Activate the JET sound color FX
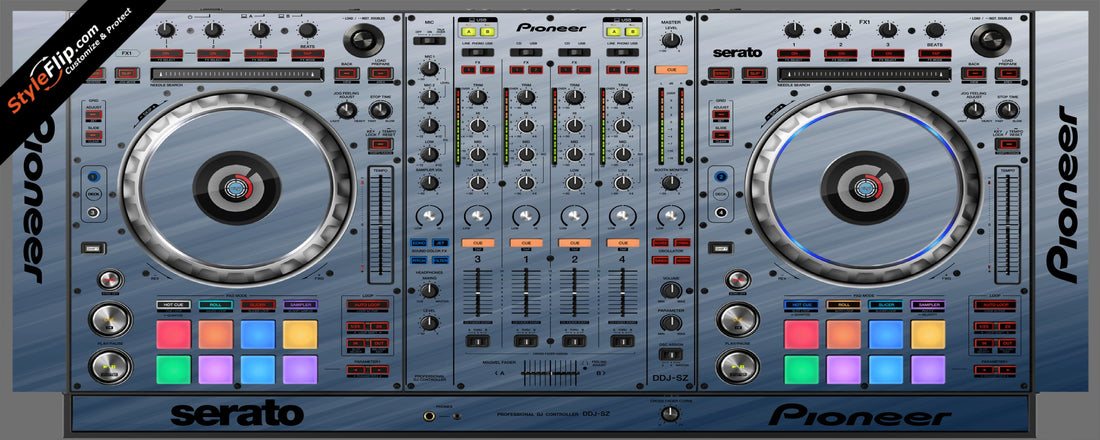 pyautogui.click(x=441, y=243)
